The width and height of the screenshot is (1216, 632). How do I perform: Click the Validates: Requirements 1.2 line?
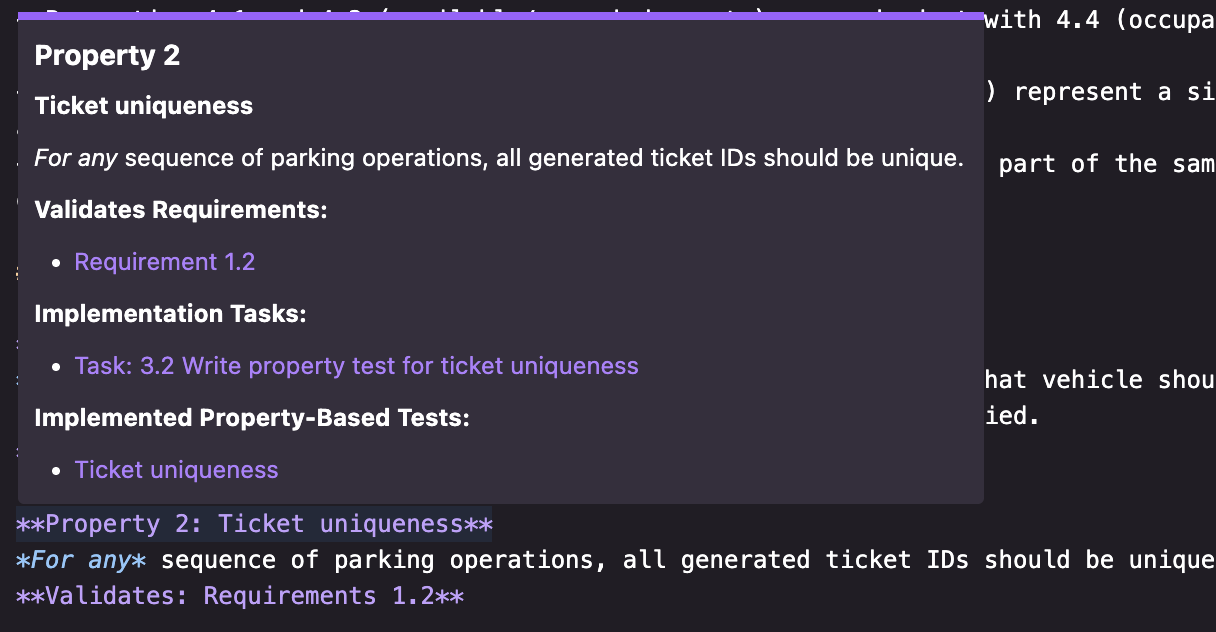(x=239, y=595)
